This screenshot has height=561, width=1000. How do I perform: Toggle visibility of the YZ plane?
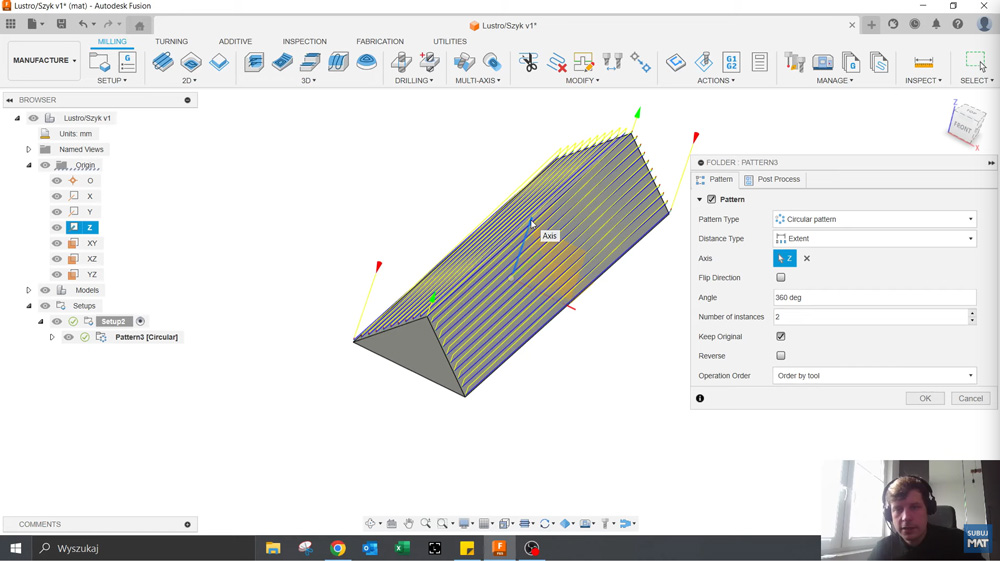coord(57,275)
